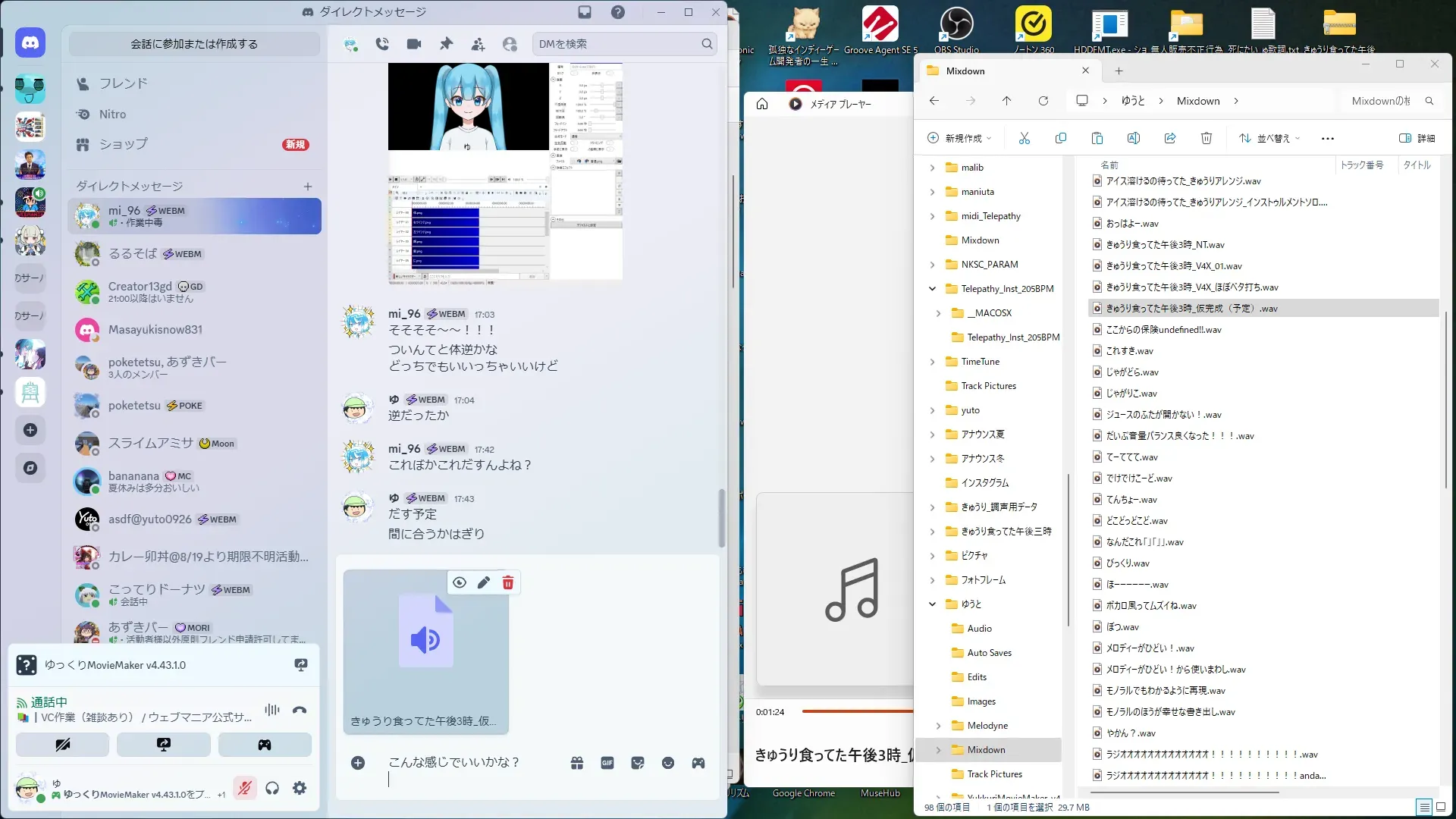Collapse the Telepathy_Inst_205BPM folder tree
This screenshot has width=1456, height=819.
pos(932,289)
